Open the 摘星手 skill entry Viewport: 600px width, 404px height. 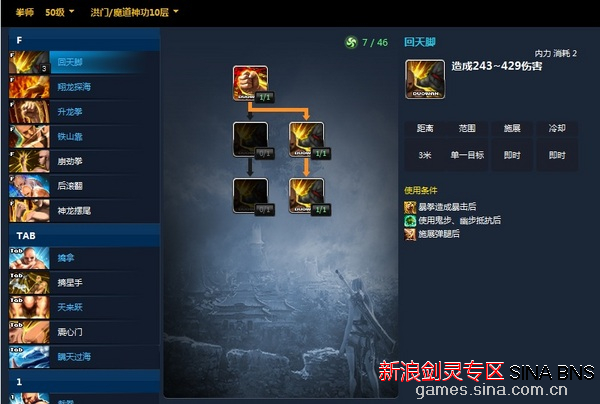[84, 283]
